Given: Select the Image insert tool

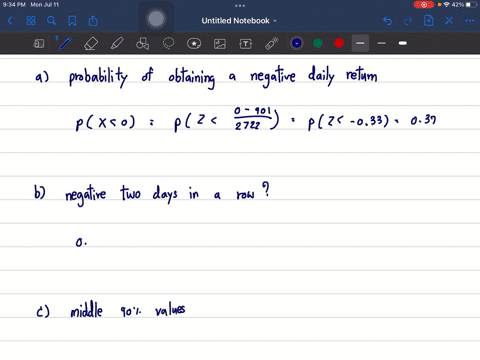Looking at the screenshot, I should (220, 44).
